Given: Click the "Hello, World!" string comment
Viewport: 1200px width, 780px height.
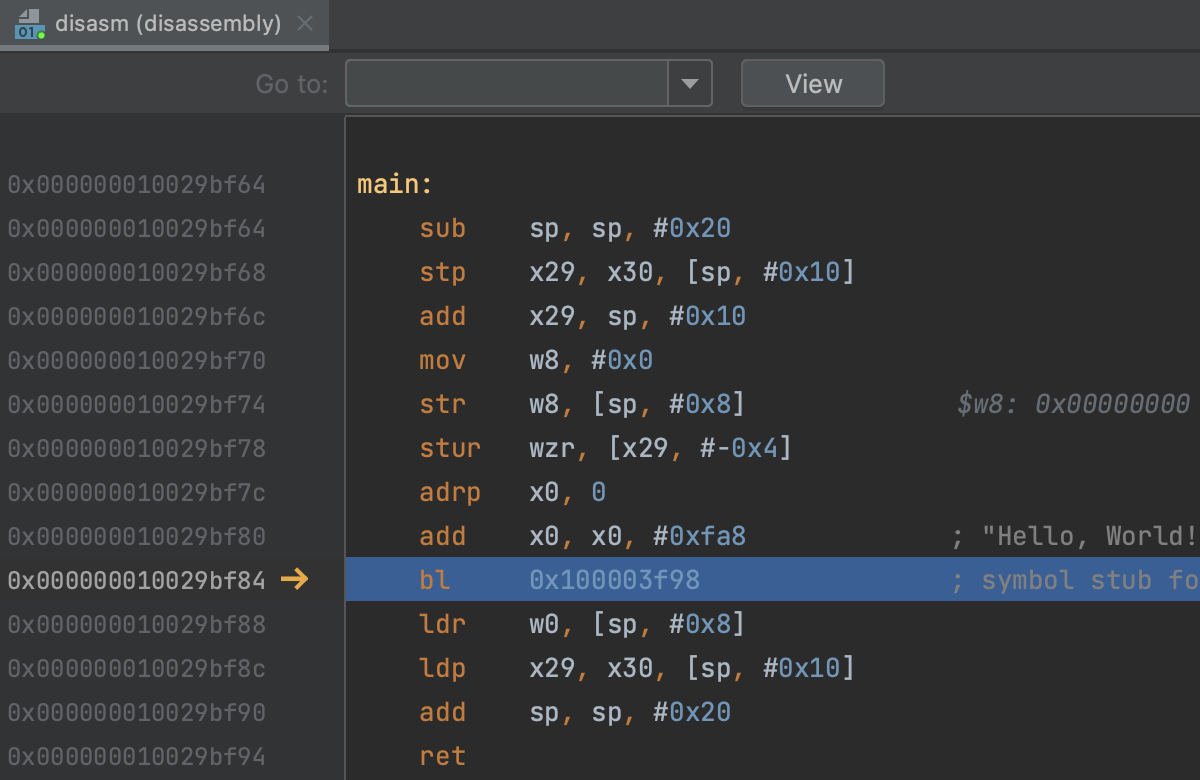Looking at the screenshot, I should point(1088,536).
